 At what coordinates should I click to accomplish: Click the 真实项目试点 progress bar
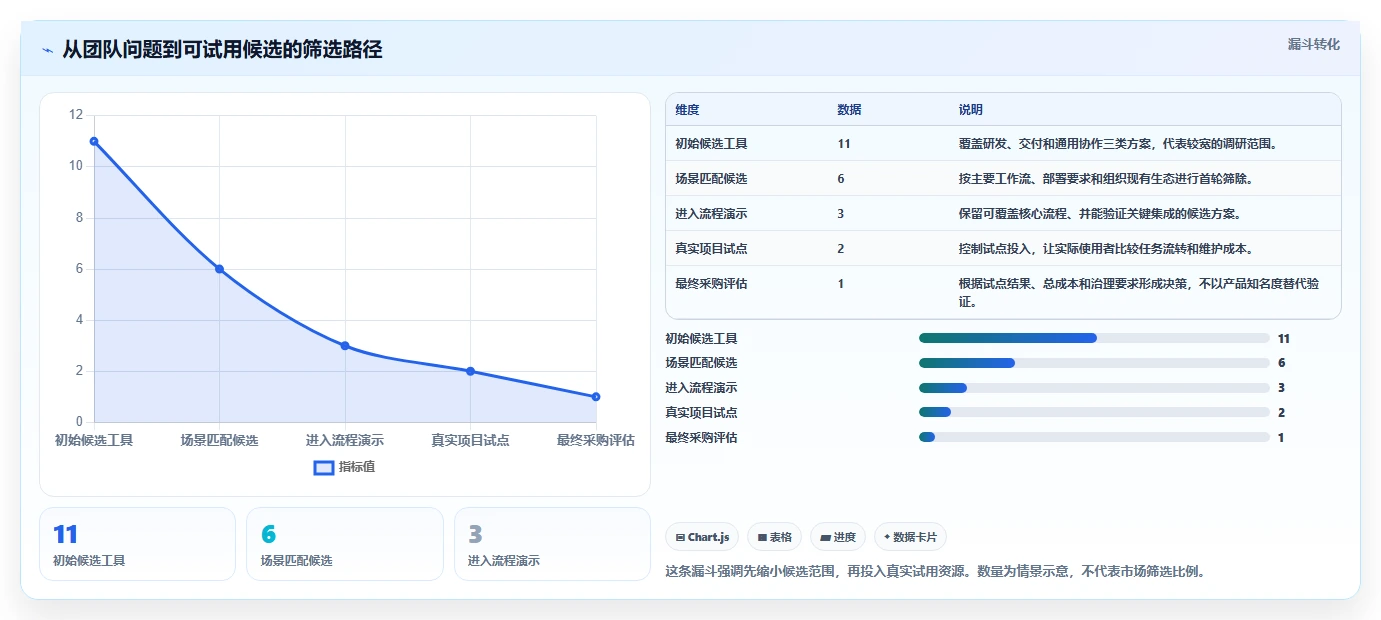[x=1094, y=412]
